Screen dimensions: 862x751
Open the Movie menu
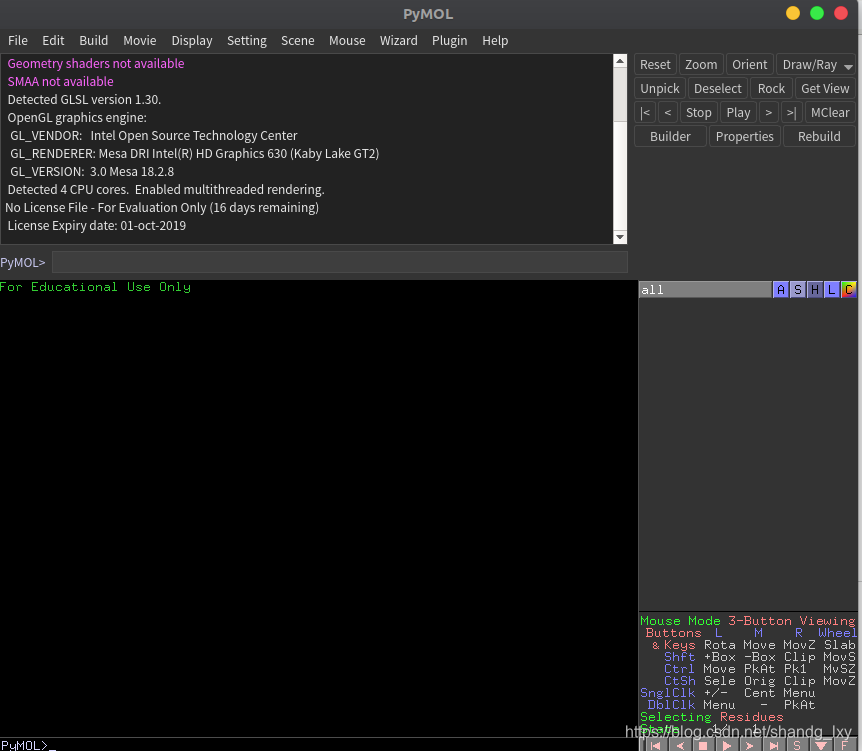(x=140, y=41)
